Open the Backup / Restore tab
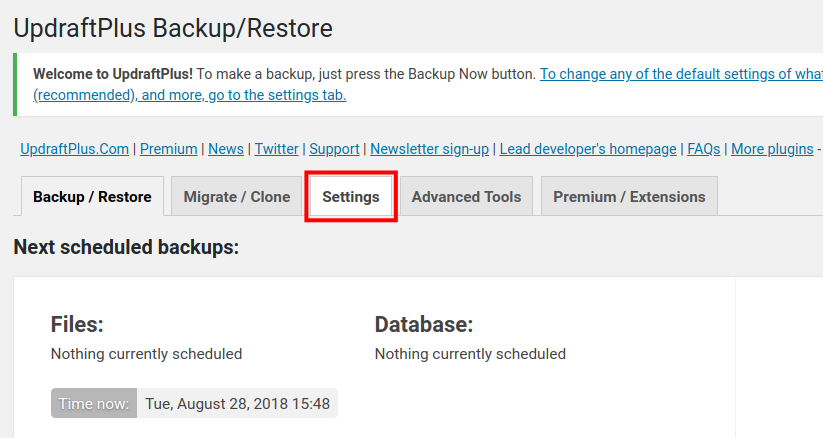Screen dimensions: 823x438 pos(92,197)
